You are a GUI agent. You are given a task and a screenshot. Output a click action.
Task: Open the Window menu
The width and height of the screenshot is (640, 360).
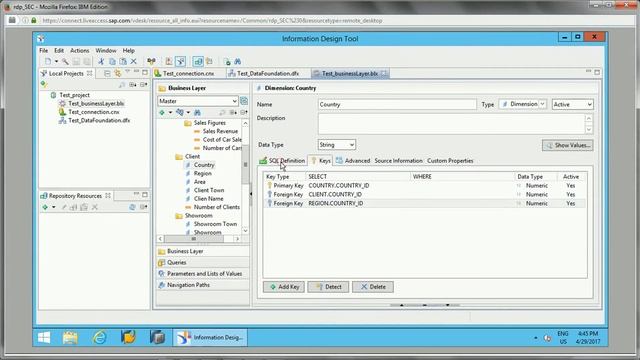pos(106,51)
